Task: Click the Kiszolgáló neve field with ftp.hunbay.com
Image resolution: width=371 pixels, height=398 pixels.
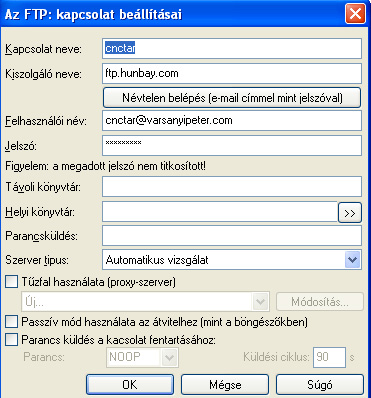Action: point(232,73)
